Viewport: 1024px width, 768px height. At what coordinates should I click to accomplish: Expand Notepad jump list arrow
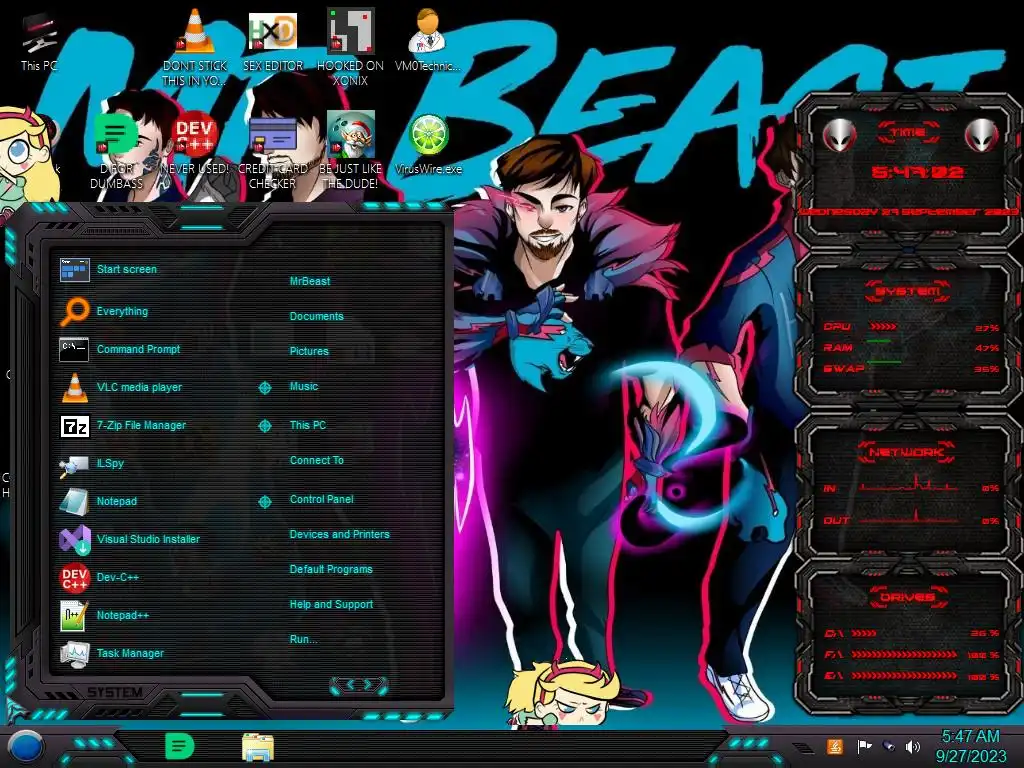pyautogui.click(x=264, y=502)
